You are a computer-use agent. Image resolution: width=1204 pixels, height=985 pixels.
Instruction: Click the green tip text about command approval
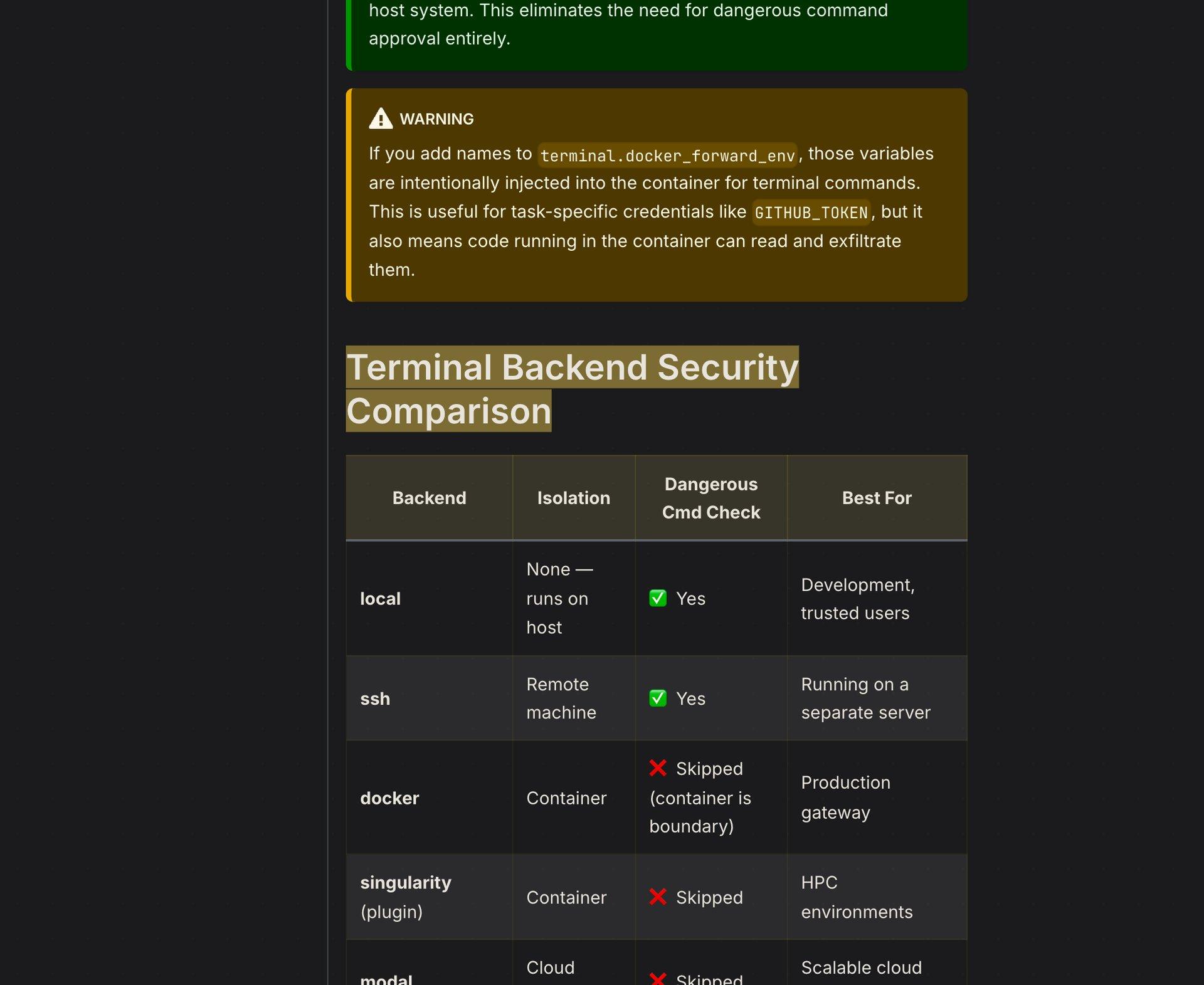(628, 24)
